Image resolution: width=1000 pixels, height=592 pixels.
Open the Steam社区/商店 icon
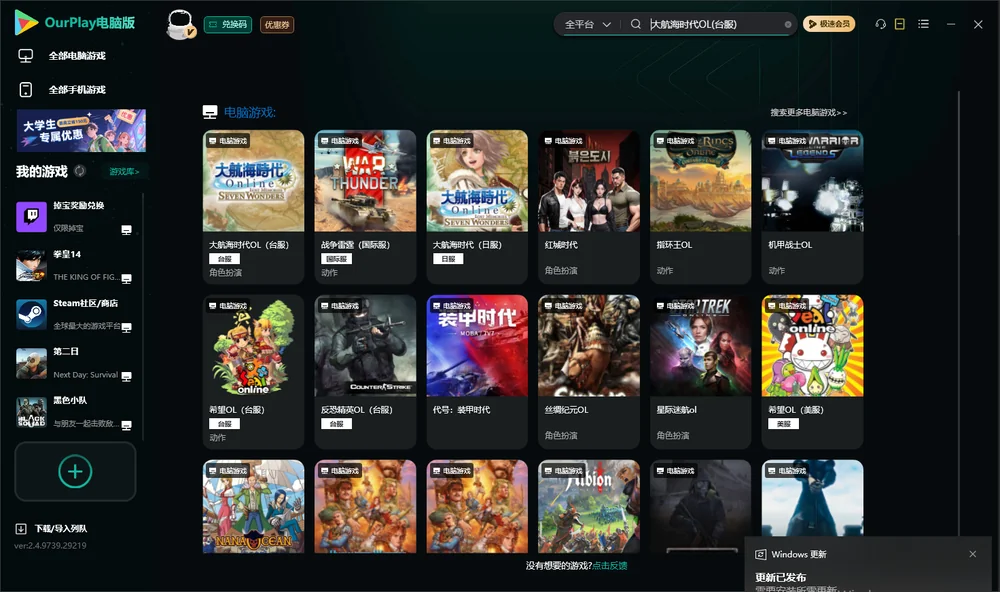point(31,314)
